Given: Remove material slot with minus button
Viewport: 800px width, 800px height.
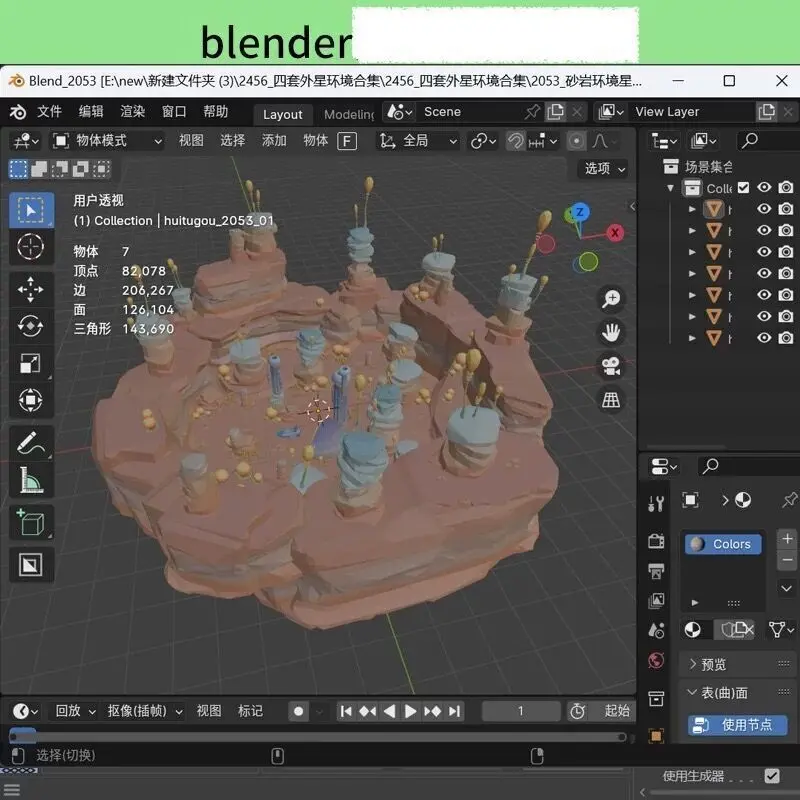Looking at the screenshot, I should point(787,560).
